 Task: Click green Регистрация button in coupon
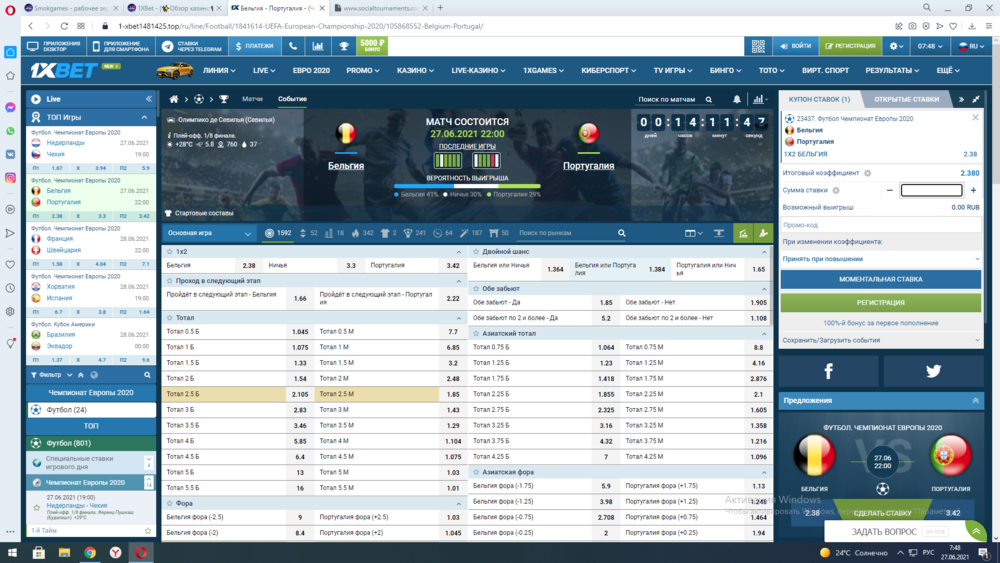click(881, 303)
